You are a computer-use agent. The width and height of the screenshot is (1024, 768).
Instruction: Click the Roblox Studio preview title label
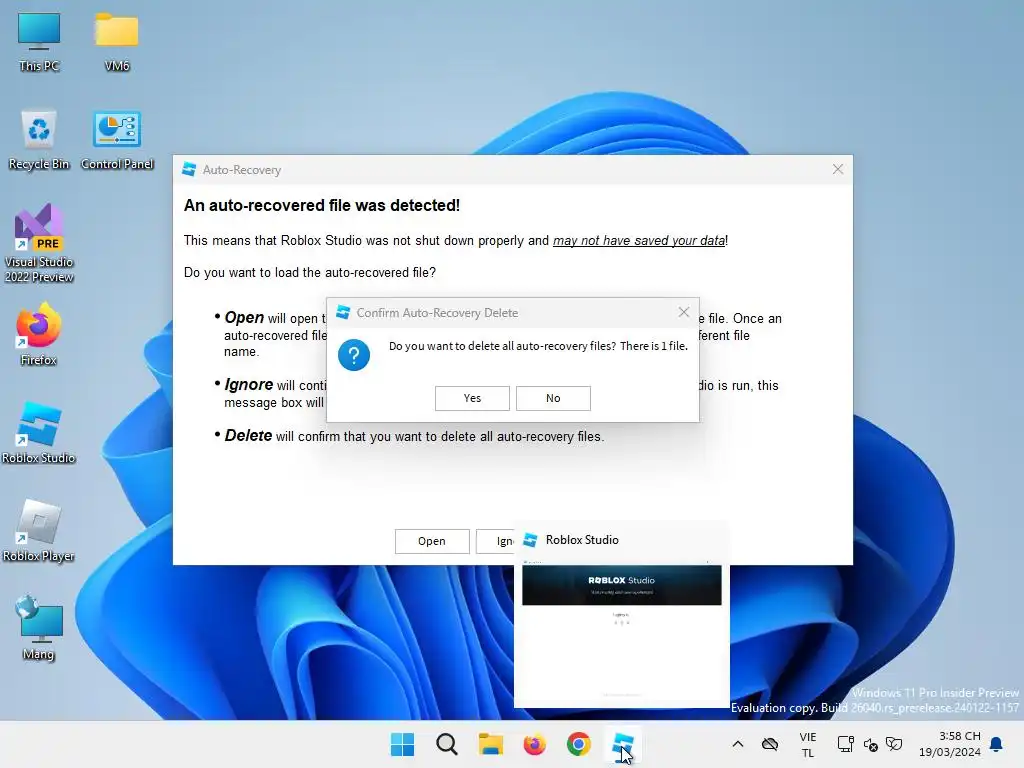582,540
